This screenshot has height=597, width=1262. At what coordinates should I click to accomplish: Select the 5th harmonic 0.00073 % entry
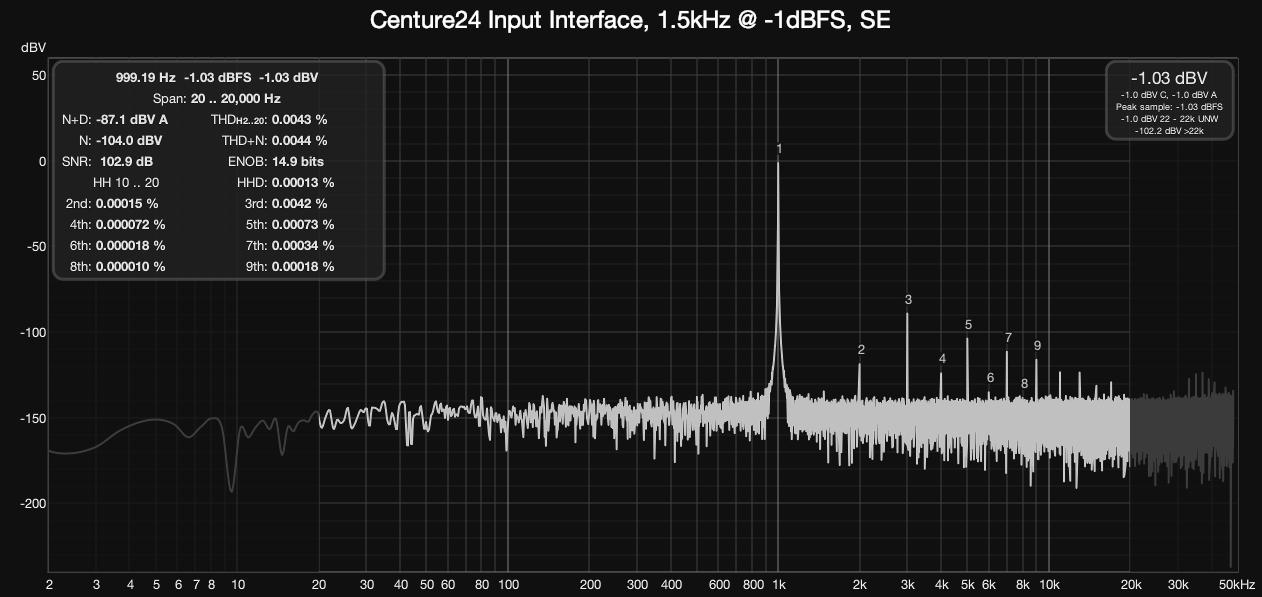tap(289, 224)
